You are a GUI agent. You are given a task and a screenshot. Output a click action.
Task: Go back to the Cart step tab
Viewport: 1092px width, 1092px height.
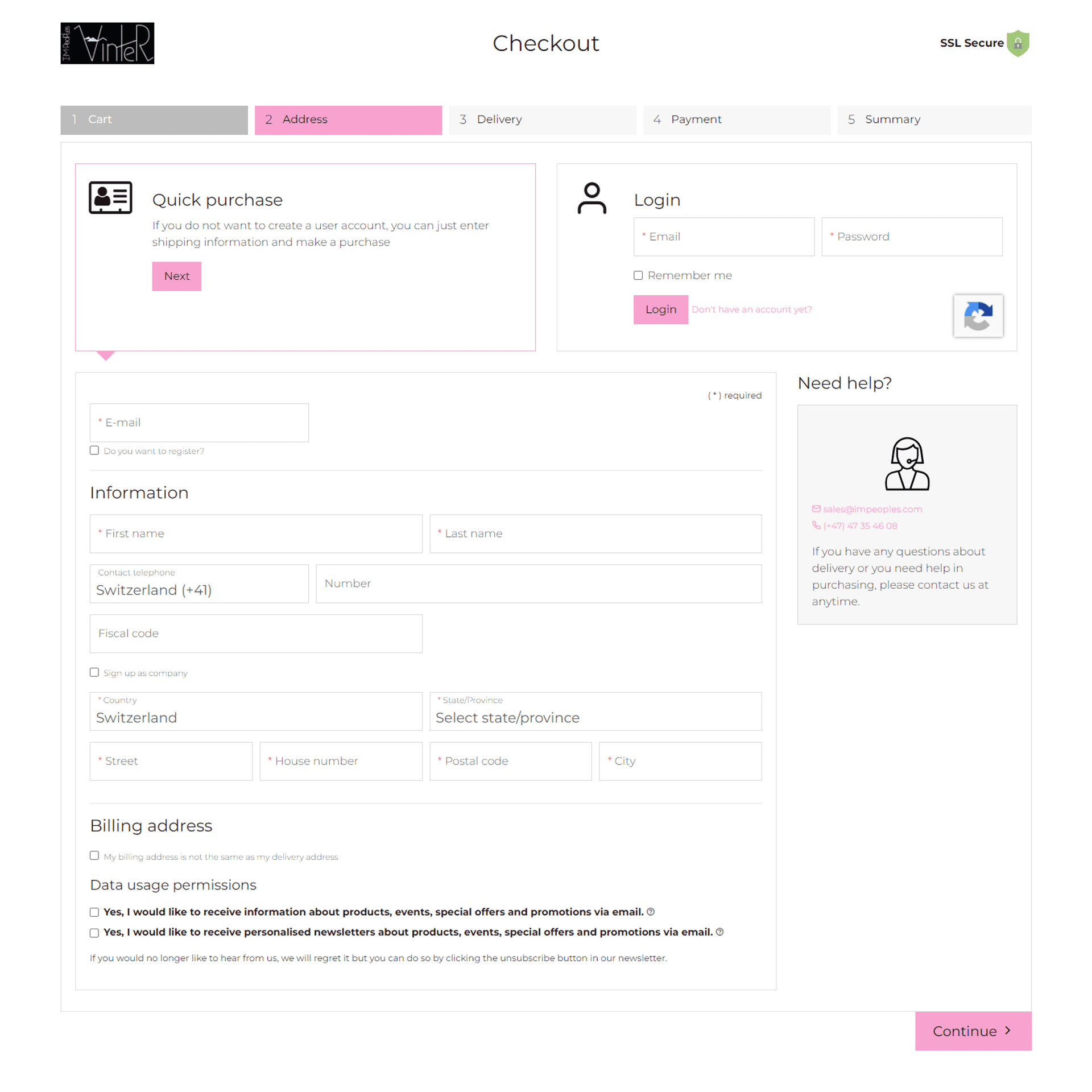click(x=154, y=120)
